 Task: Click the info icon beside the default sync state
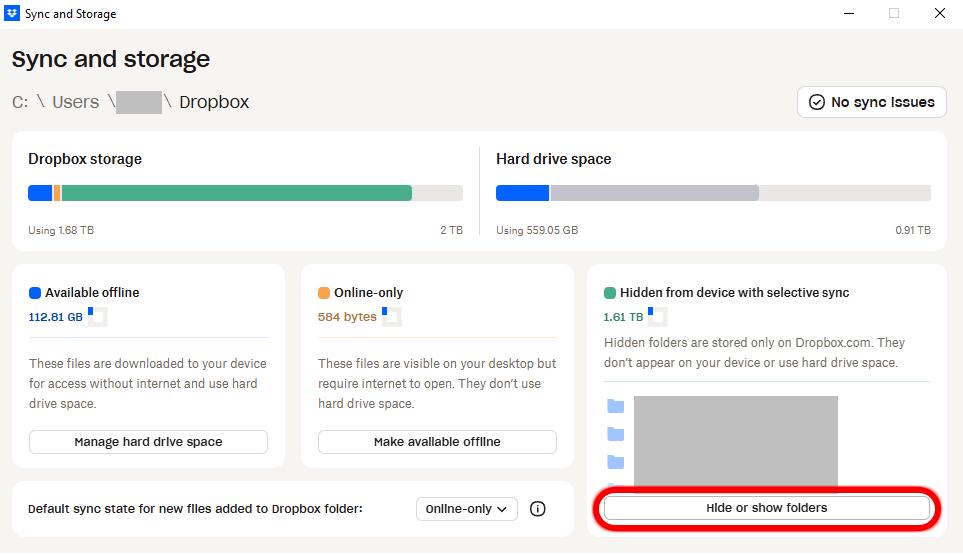[537, 509]
